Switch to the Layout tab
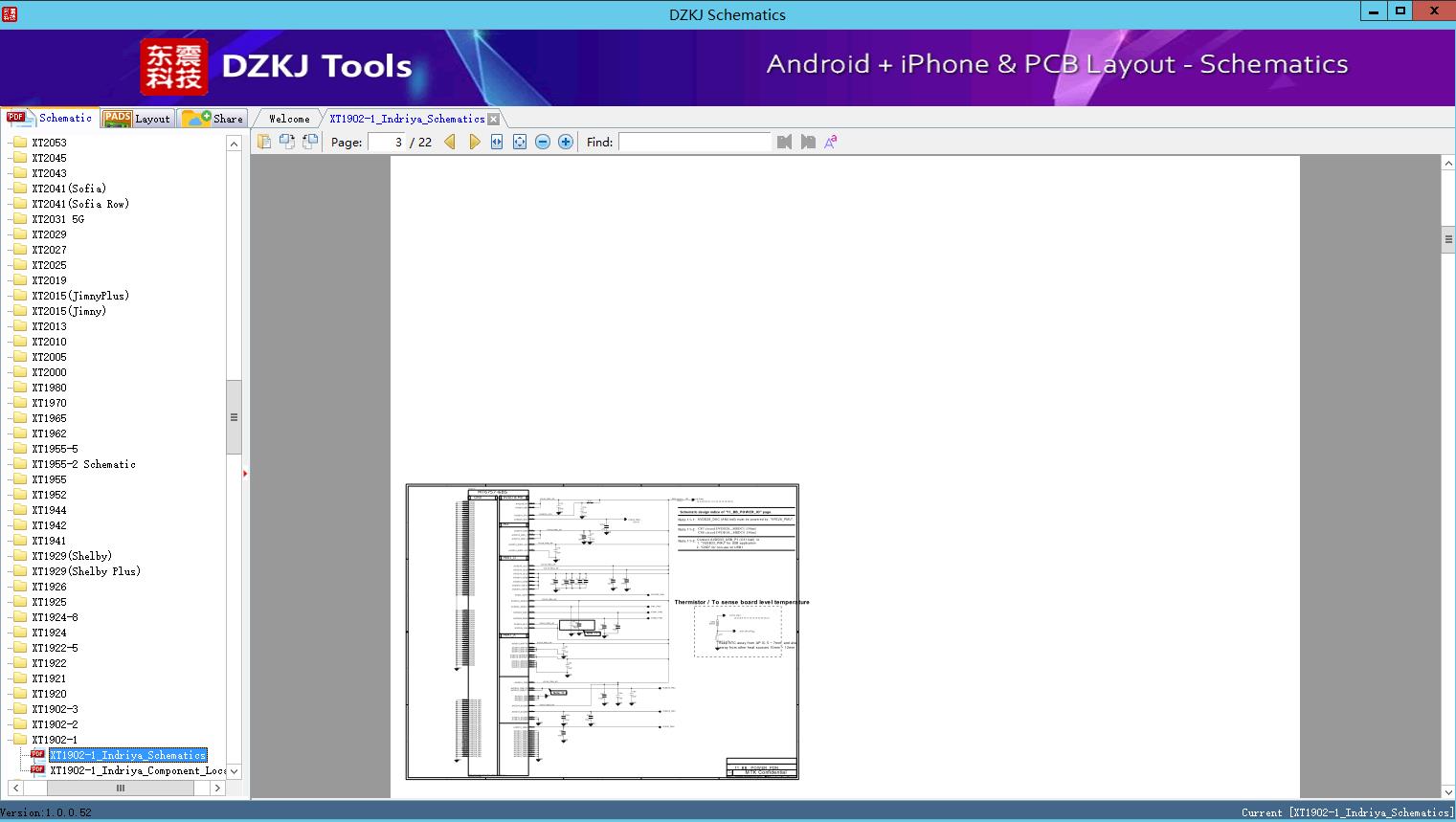1456x822 pixels. pyautogui.click(x=139, y=119)
